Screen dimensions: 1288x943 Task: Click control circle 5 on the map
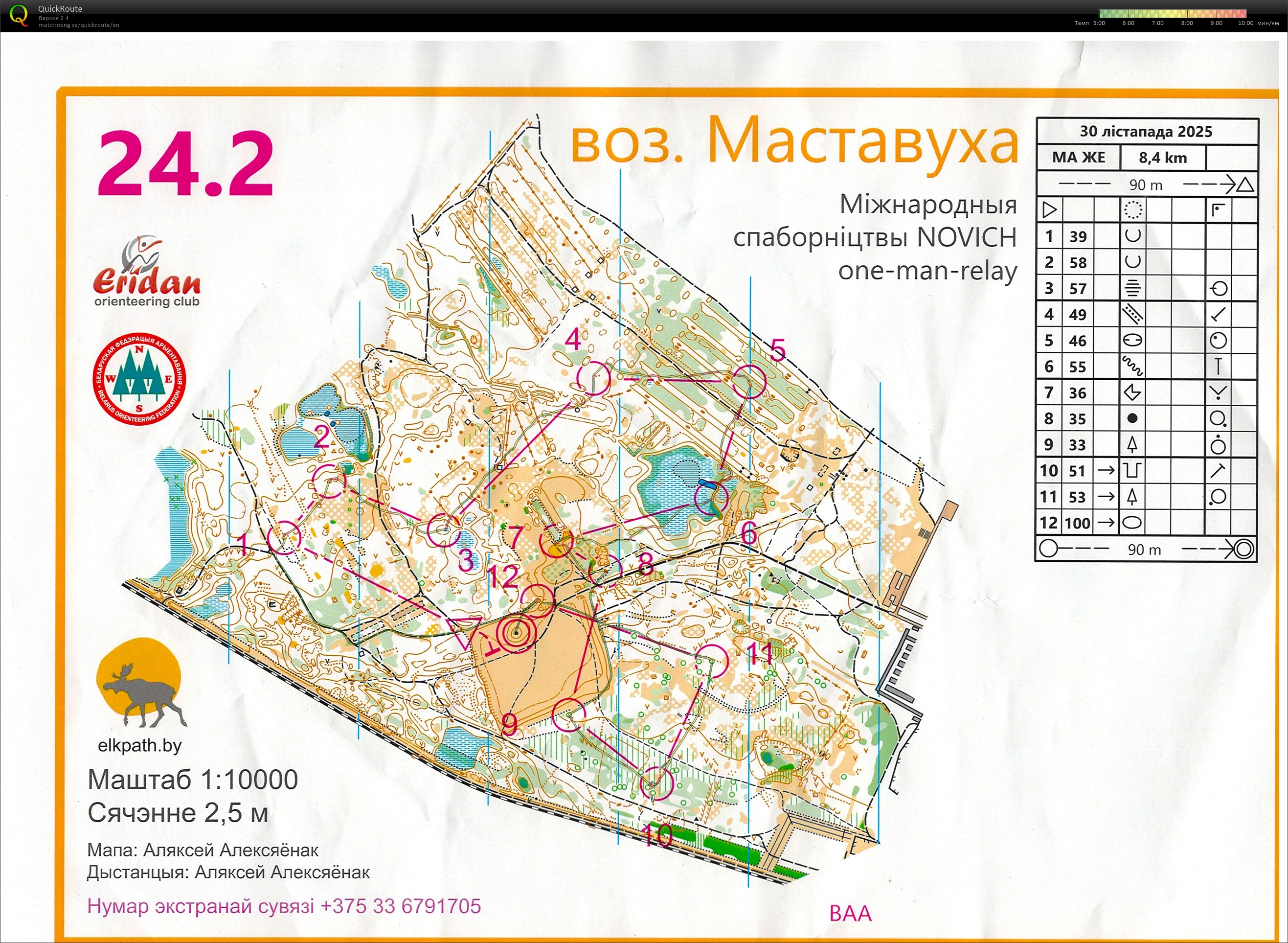click(749, 381)
